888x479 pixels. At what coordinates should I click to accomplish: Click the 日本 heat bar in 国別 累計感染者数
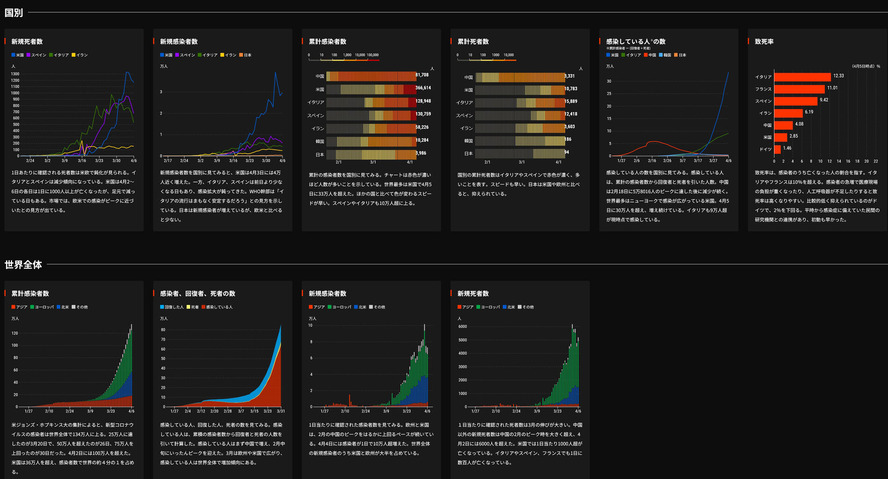point(371,154)
